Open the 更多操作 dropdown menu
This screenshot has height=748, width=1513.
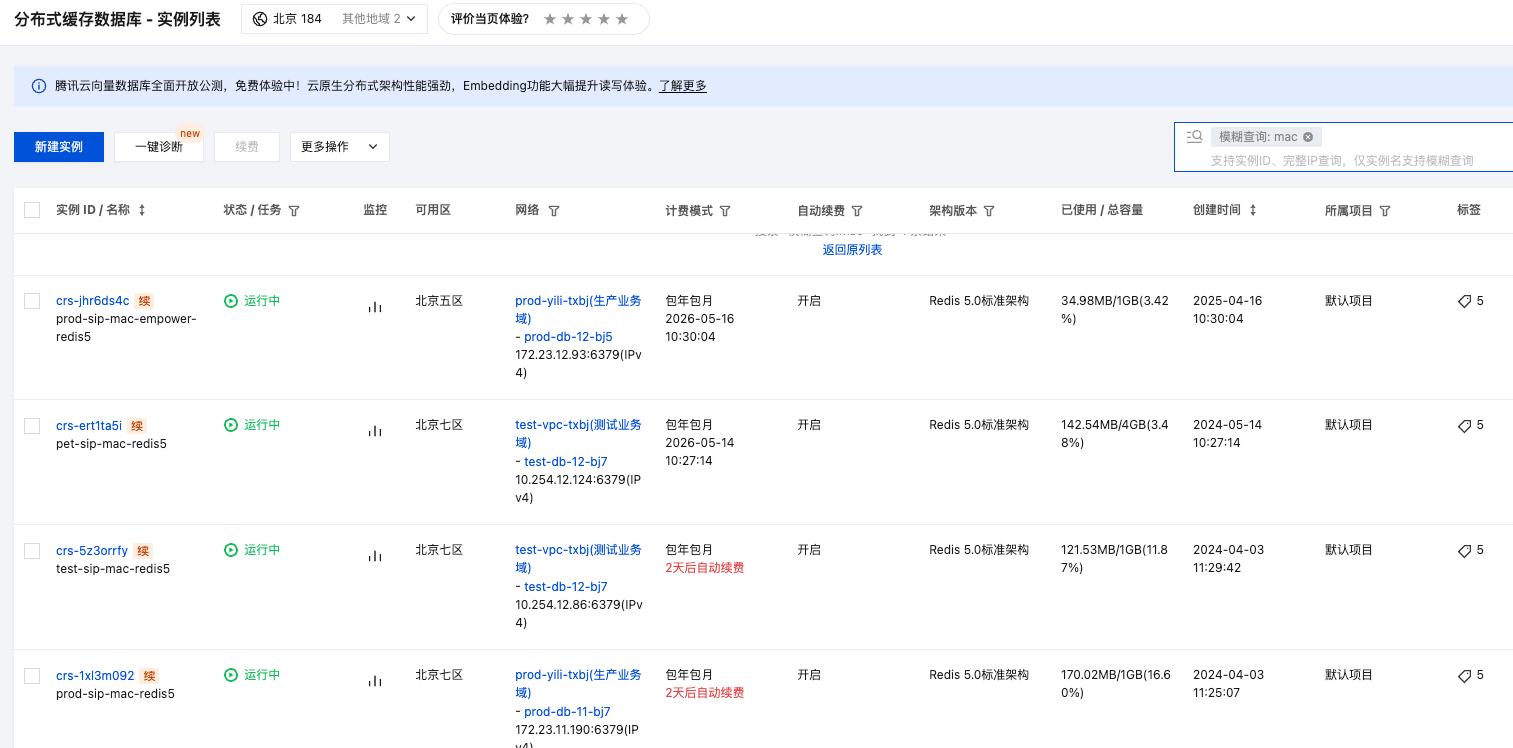pyautogui.click(x=339, y=147)
